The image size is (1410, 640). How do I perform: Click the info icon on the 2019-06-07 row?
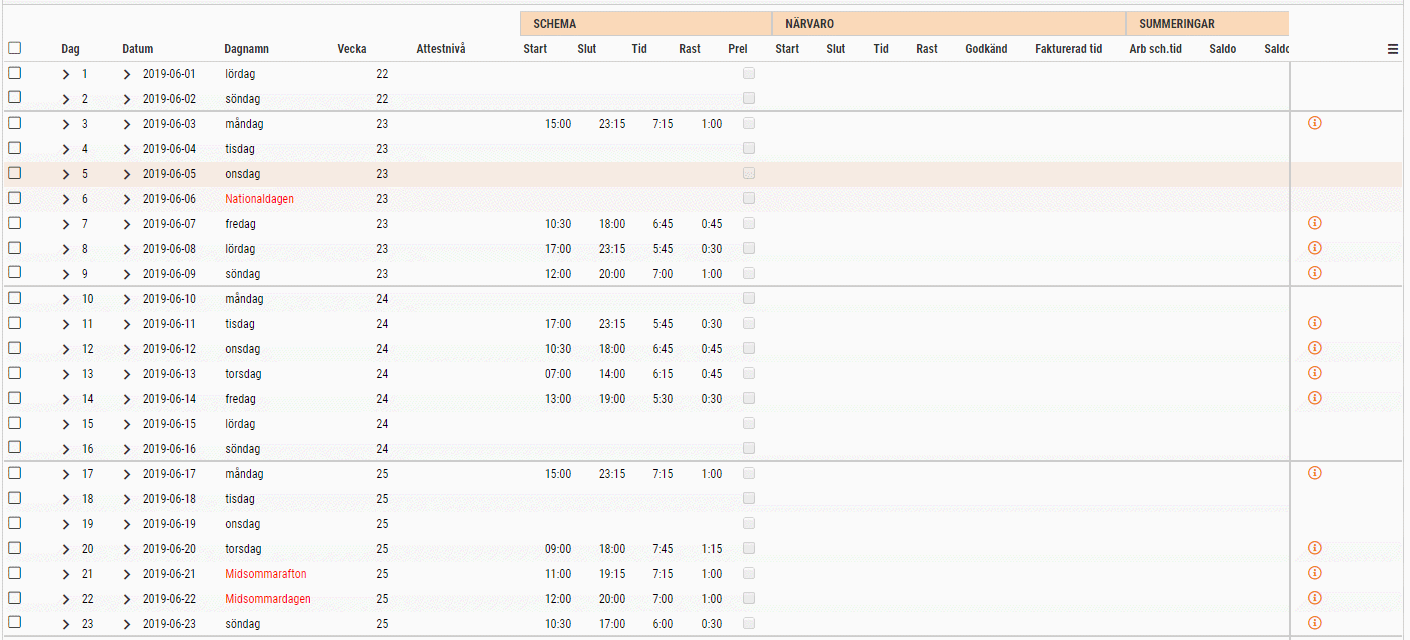tap(1315, 223)
